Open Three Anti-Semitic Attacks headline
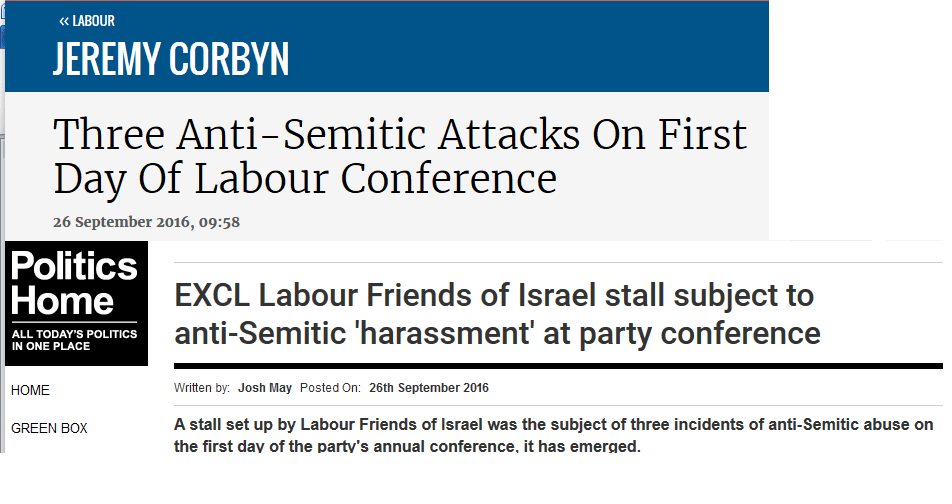This screenshot has width=952, height=504. tap(400, 156)
